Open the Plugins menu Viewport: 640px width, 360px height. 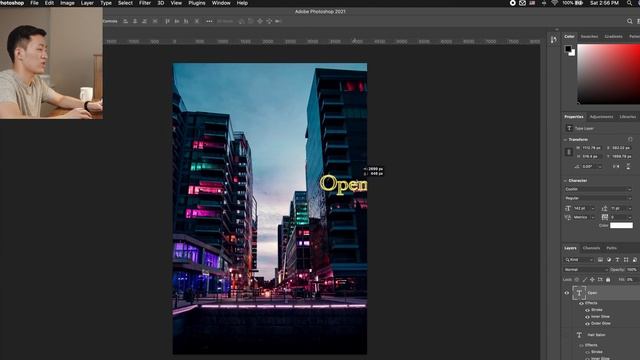(x=197, y=3)
